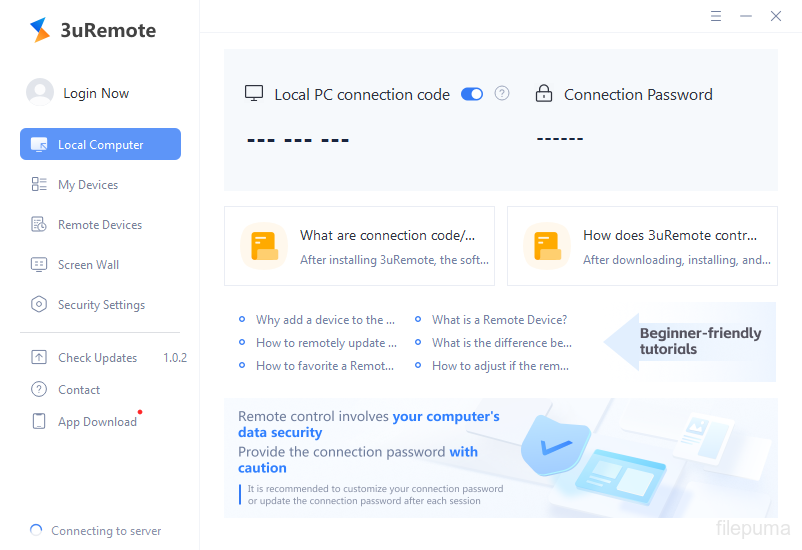Click the help question mark icon
Viewport: 802px width, 550px height.
[502, 94]
